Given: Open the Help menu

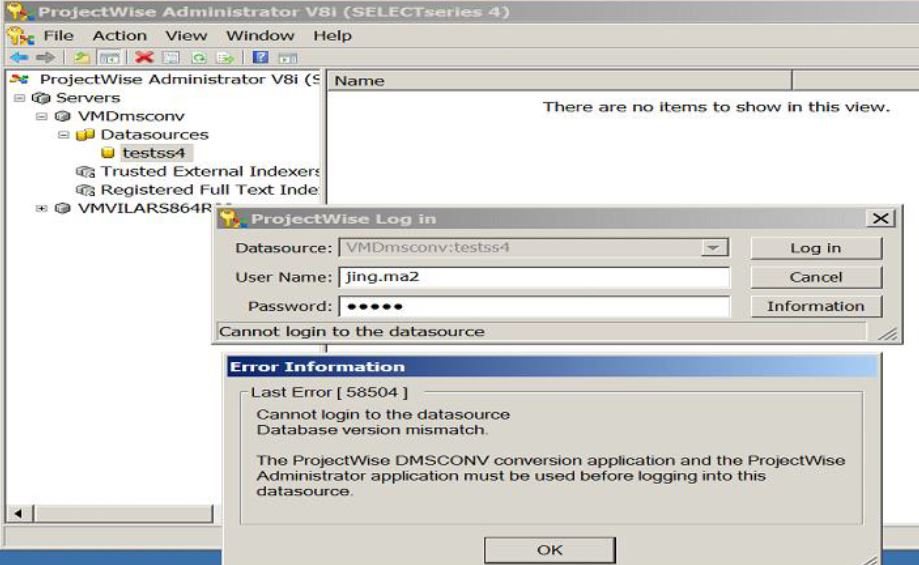Looking at the screenshot, I should [332, 36].
